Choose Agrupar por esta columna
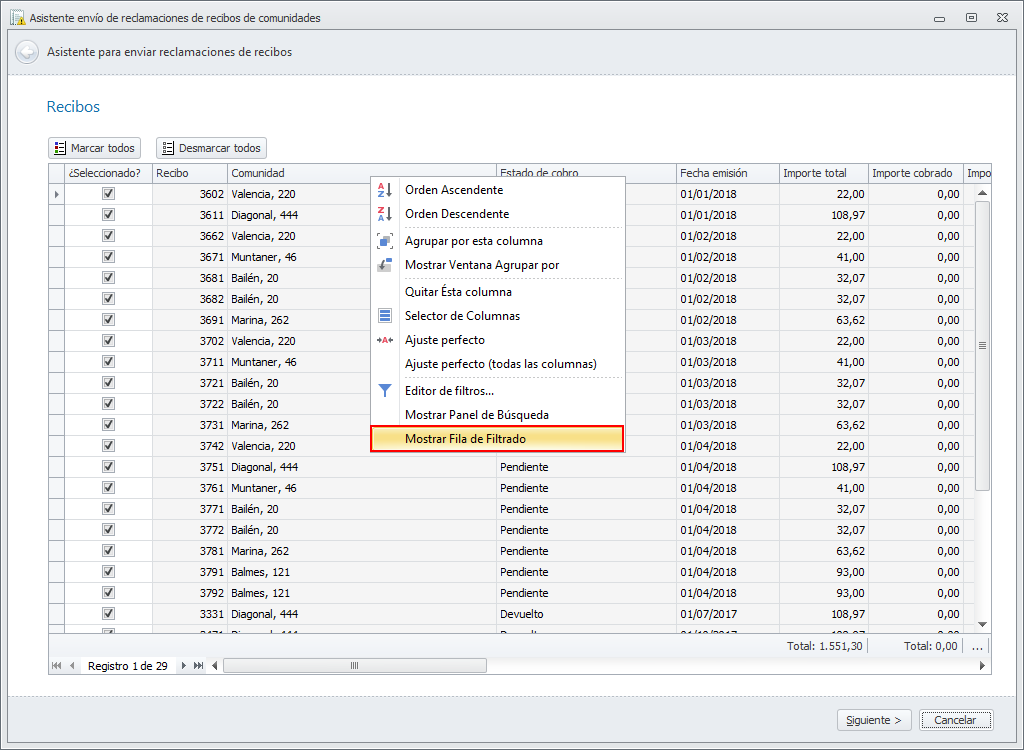This screenshot has width=1024, height=750. 498,241
